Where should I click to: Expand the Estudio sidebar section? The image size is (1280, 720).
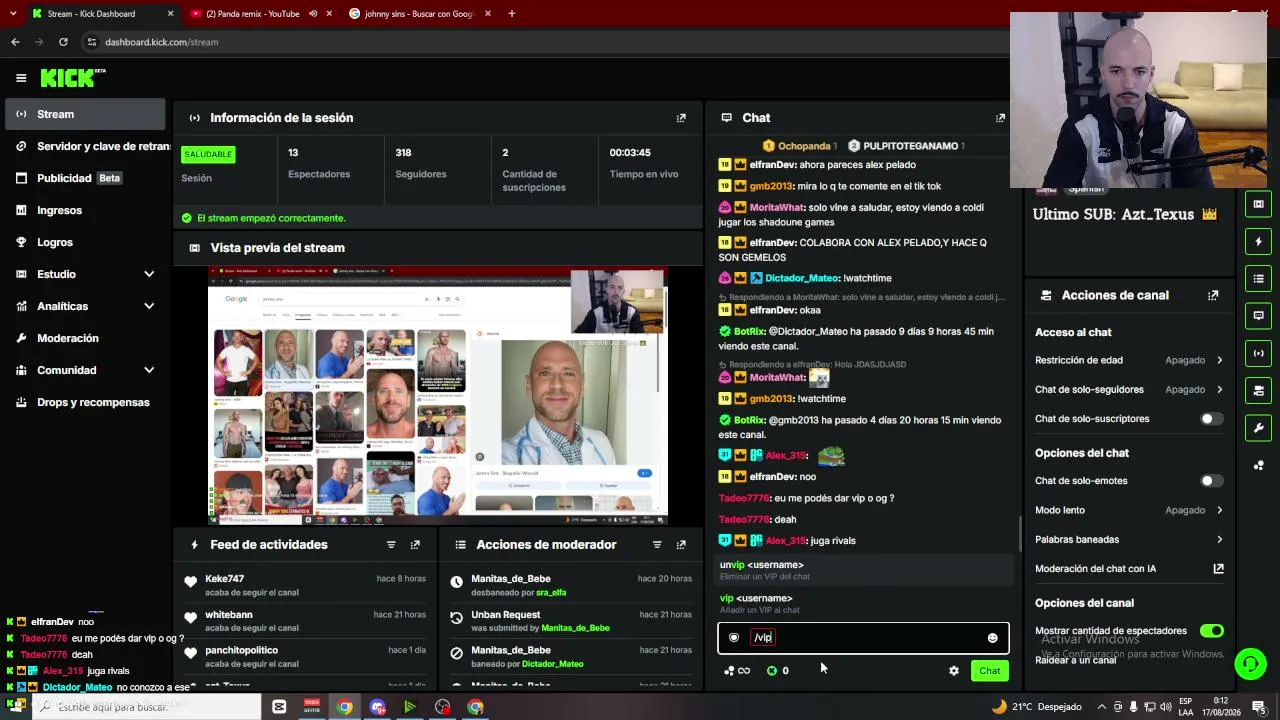(x=149, y=274)
